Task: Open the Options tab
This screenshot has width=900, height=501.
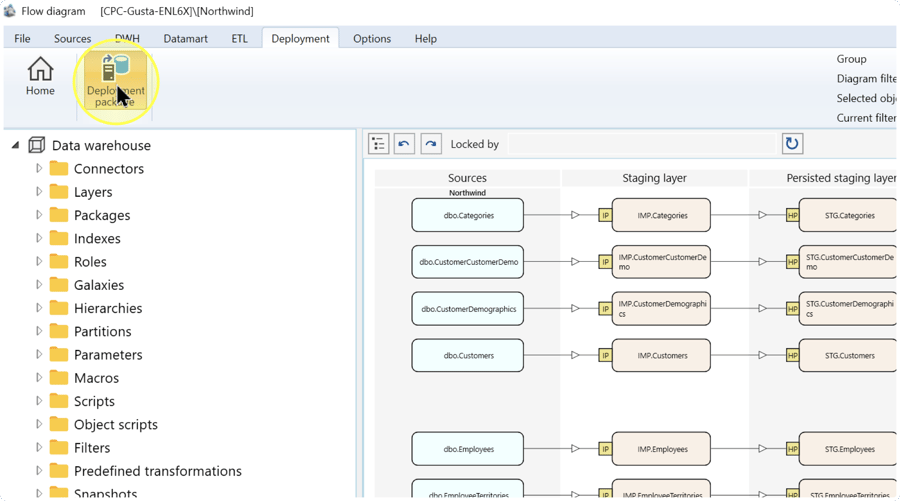Action: (x=372, y=38)
